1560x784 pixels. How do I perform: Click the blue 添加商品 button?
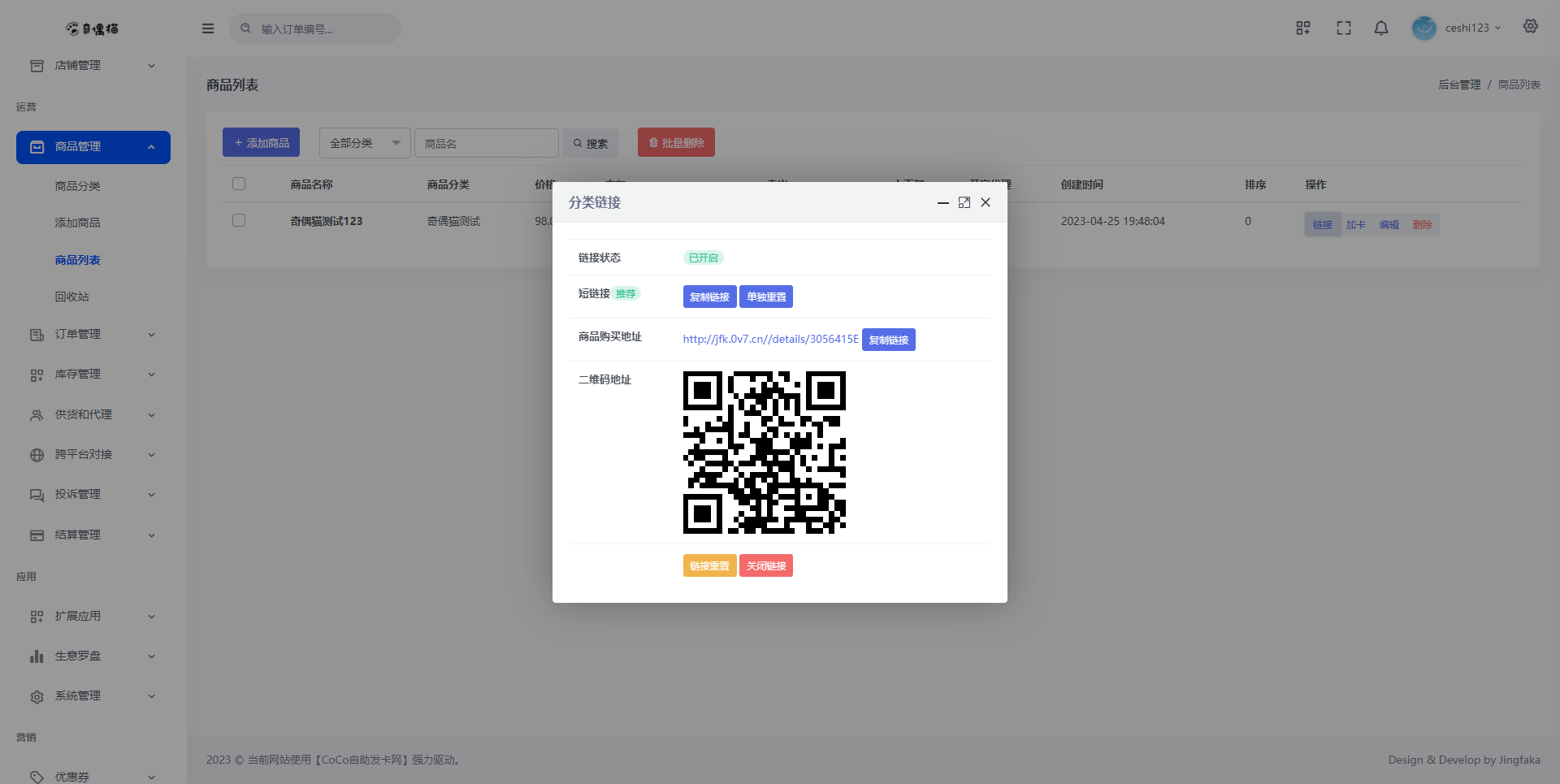click(261, 142)
